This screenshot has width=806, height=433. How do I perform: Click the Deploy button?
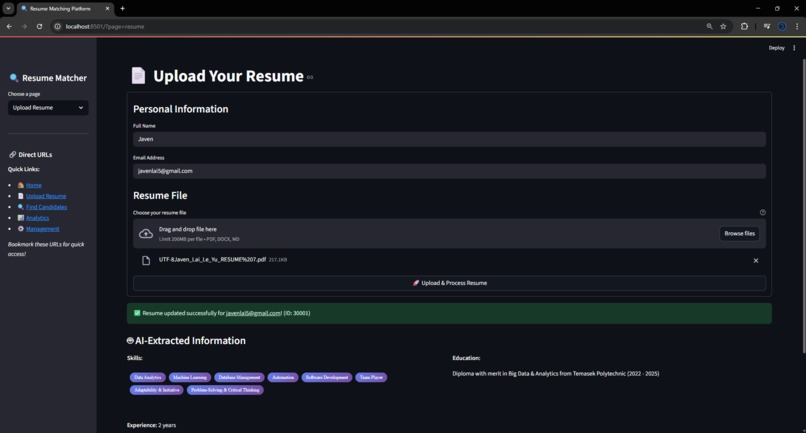(776, 48)
